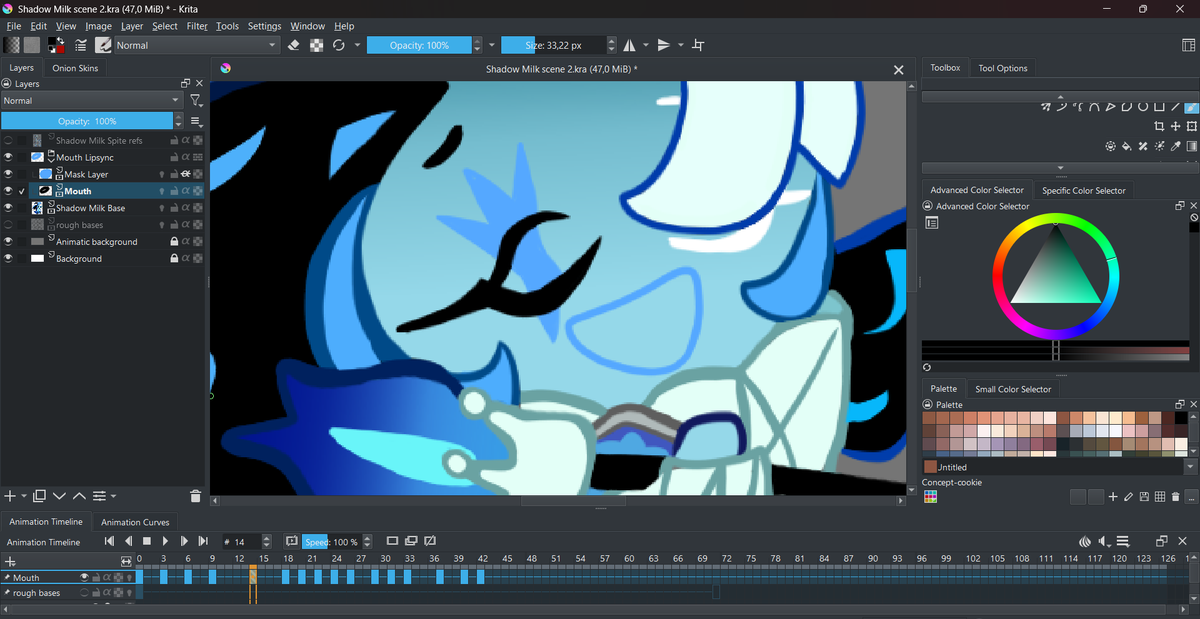Click the wrap around mode icon

click(698, 45)
